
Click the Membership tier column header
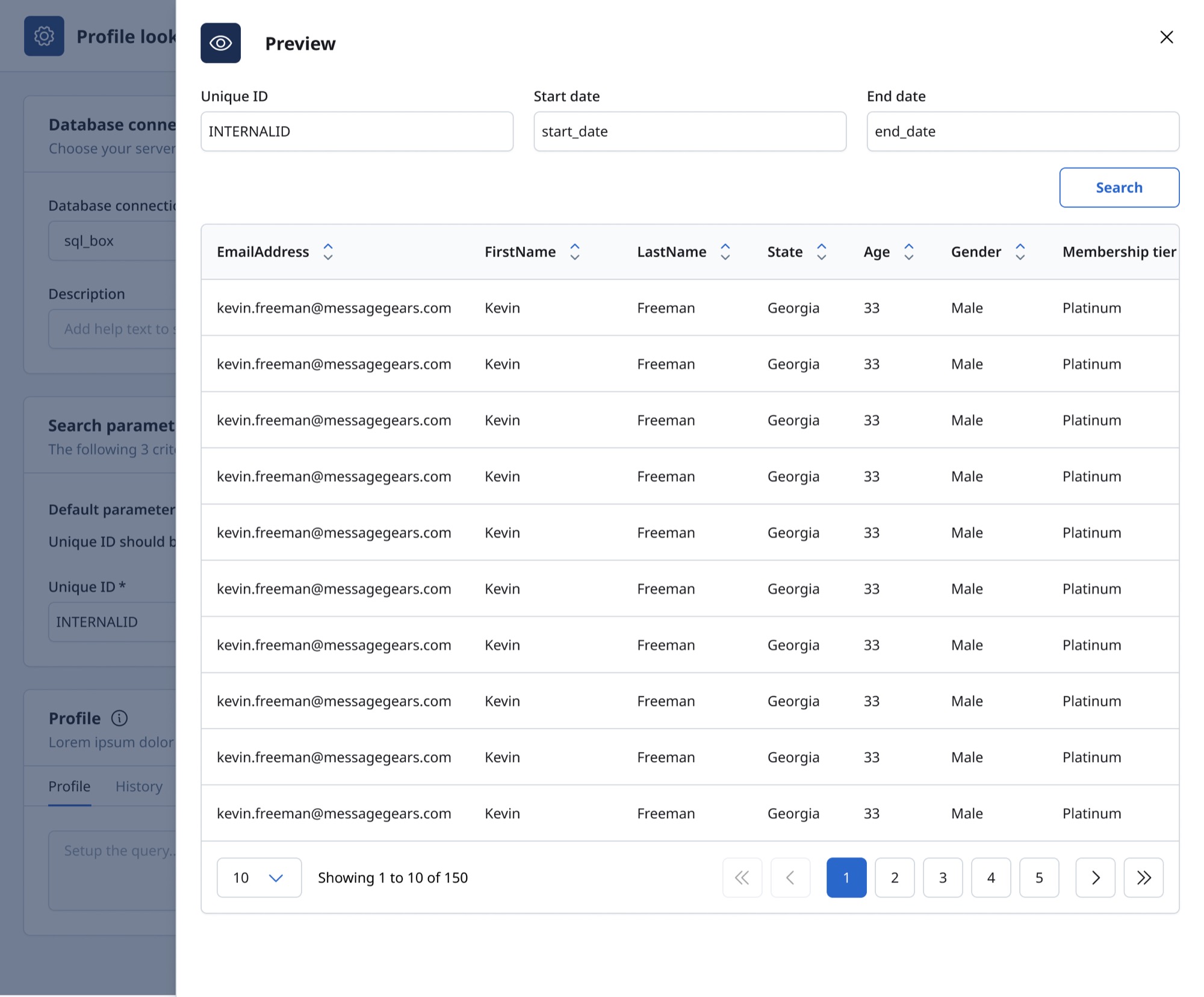[x=1119, y=252]
